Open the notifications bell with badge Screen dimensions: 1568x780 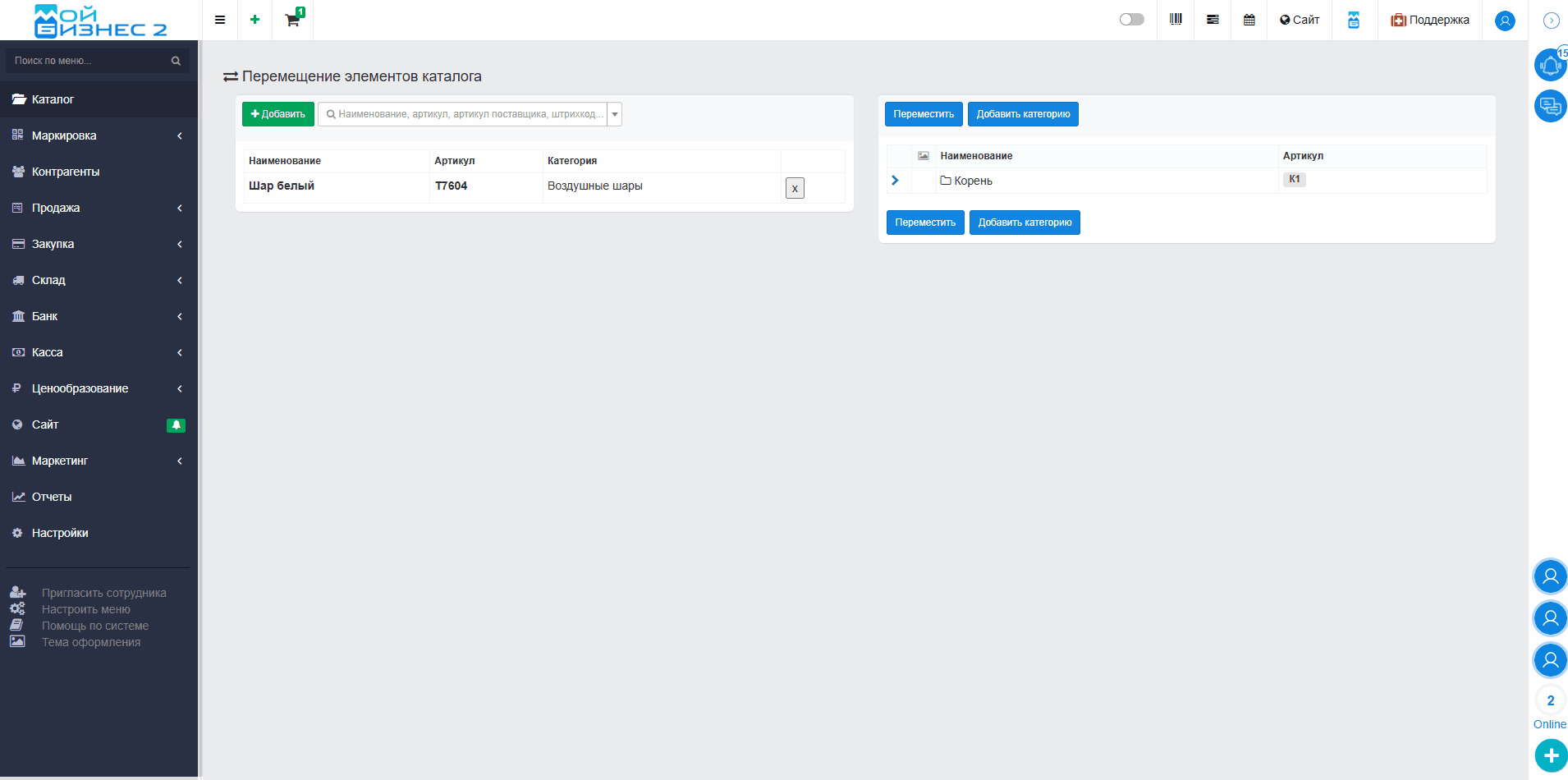click(1550, 65)
